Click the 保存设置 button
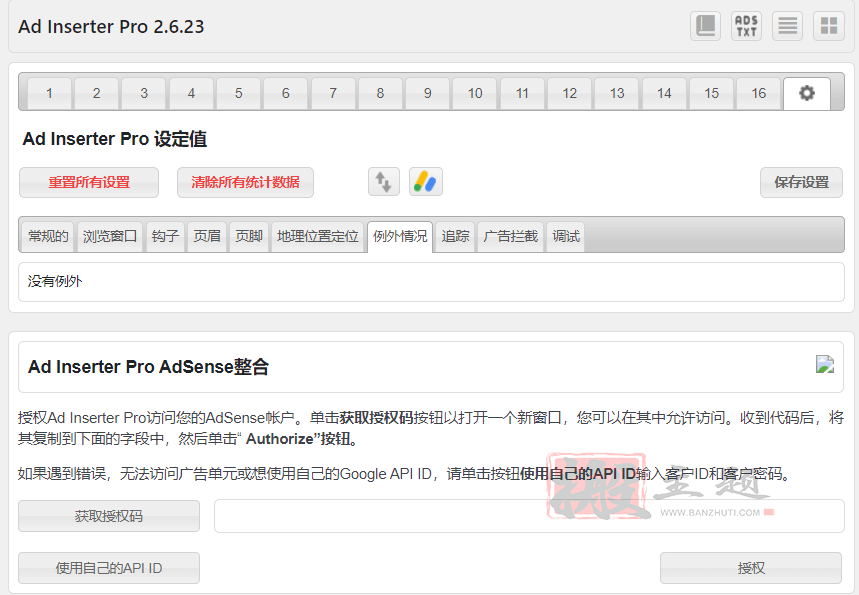The height and width of the screenshot is (595, 859). click(x=801, y=182)
